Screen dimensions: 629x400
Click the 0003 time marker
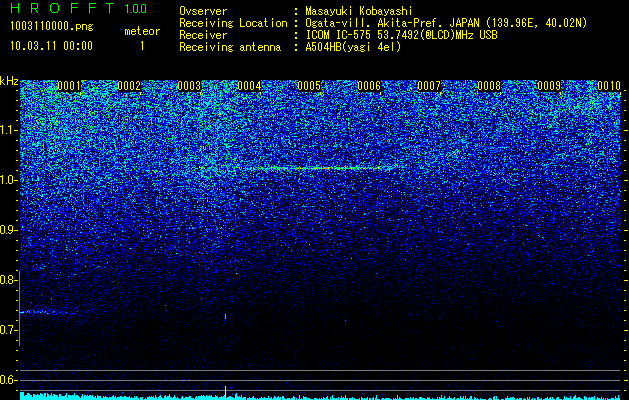pyautogui.click(x=189, y=86)
